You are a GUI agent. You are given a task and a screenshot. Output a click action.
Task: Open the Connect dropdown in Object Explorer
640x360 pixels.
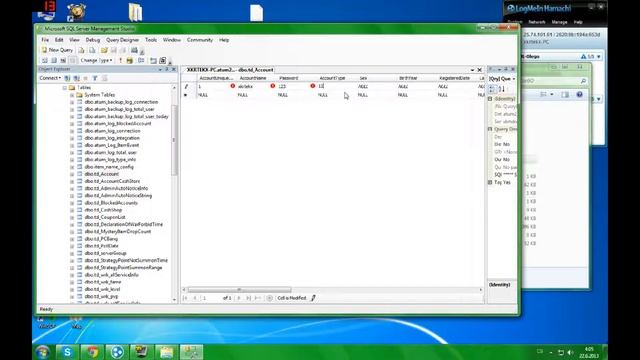[50, 78]
